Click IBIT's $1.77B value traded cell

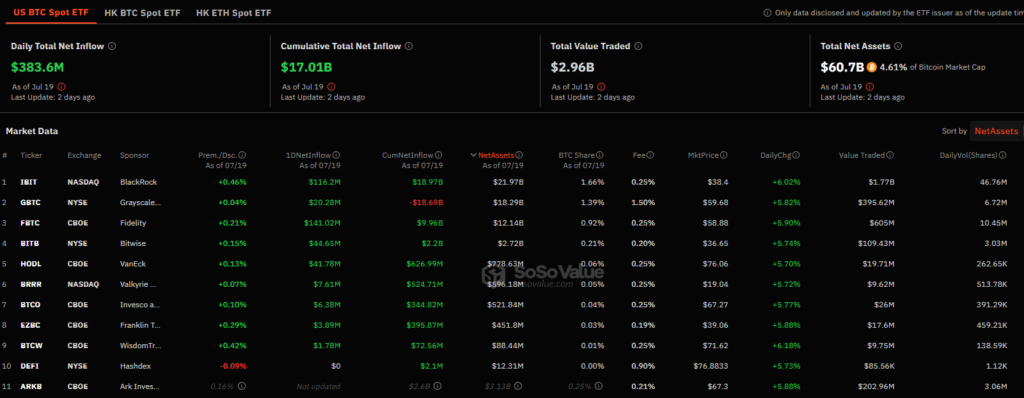pyautogui.click(x=882, y=182)
